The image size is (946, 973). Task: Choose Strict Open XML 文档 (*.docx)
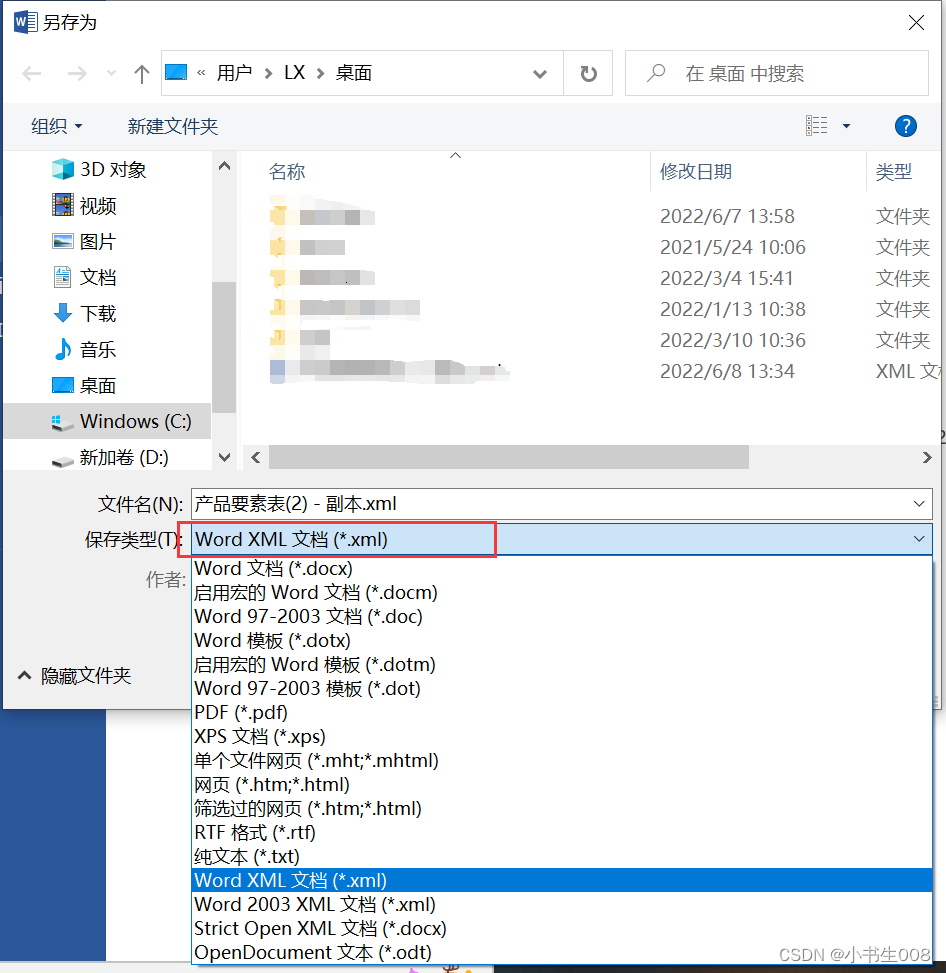[x=562, y=928]
